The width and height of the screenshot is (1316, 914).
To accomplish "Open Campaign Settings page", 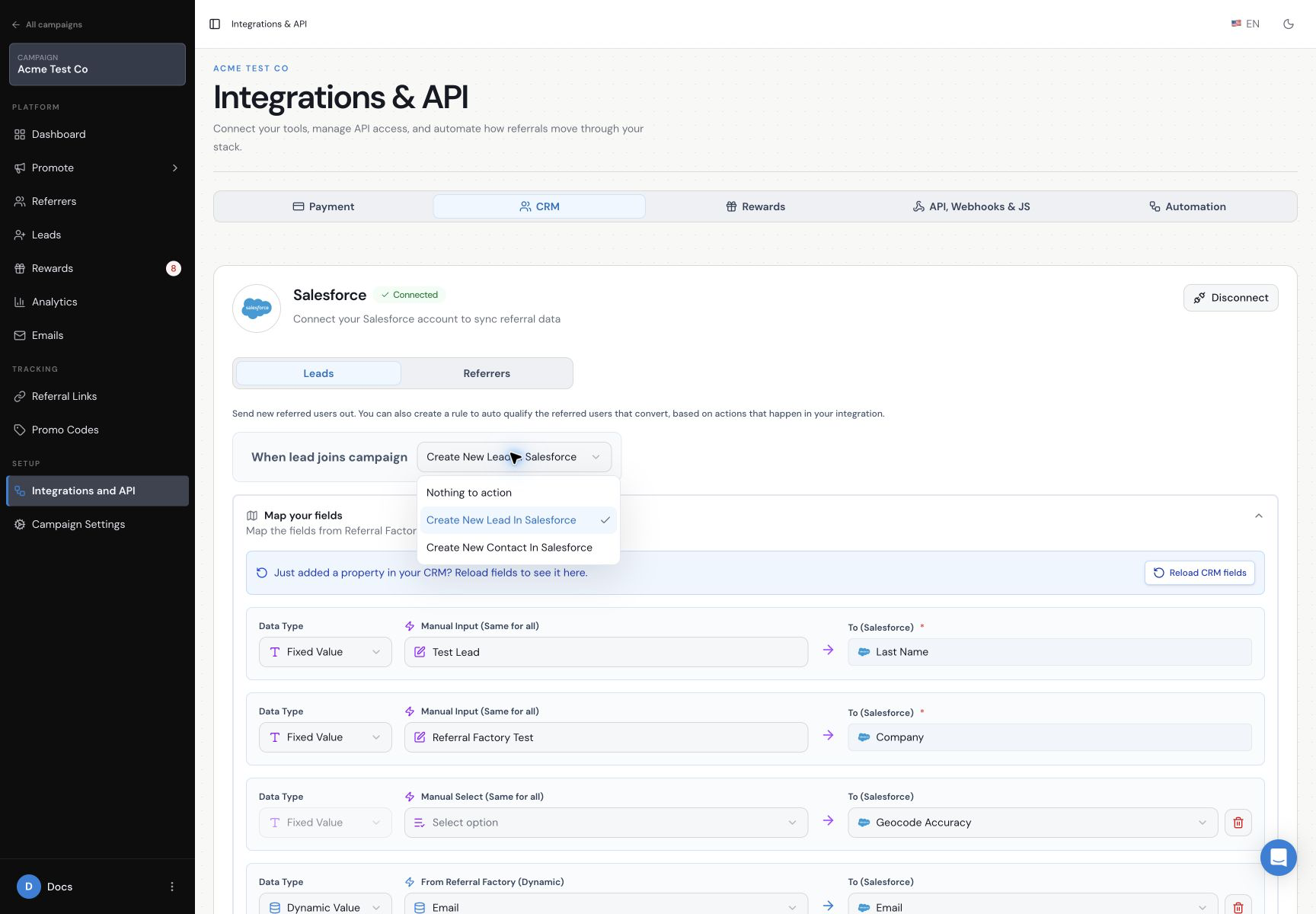I will point(97,524).
